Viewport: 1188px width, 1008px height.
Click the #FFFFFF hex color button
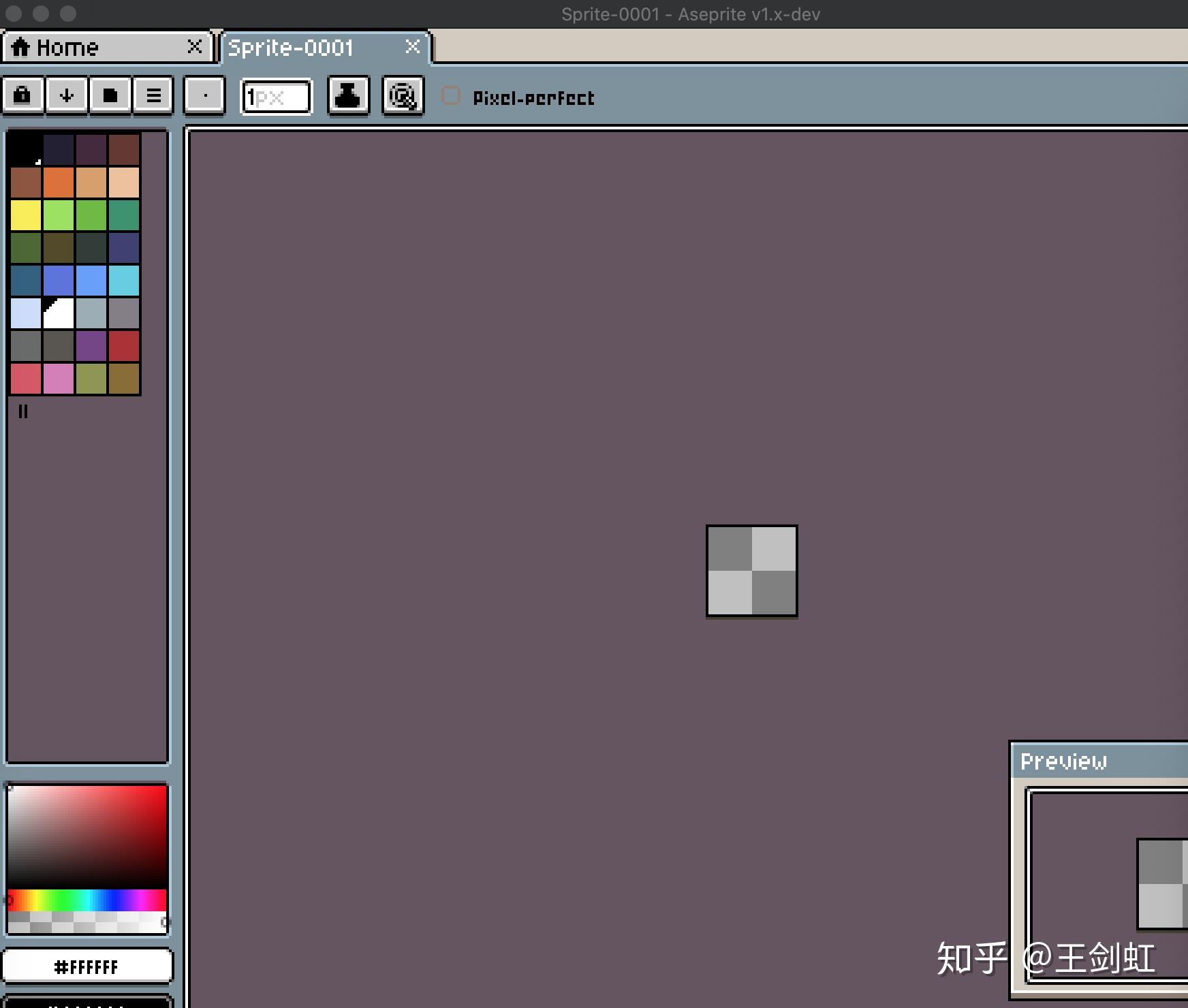(x=87, y=965)
